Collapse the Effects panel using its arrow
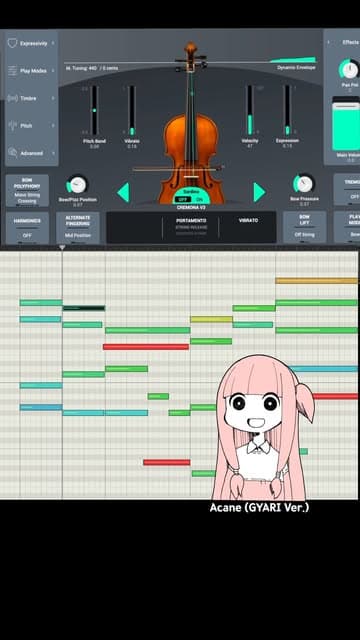The height and width of the screenshot is (640, 360). click(x=329, y=42)
